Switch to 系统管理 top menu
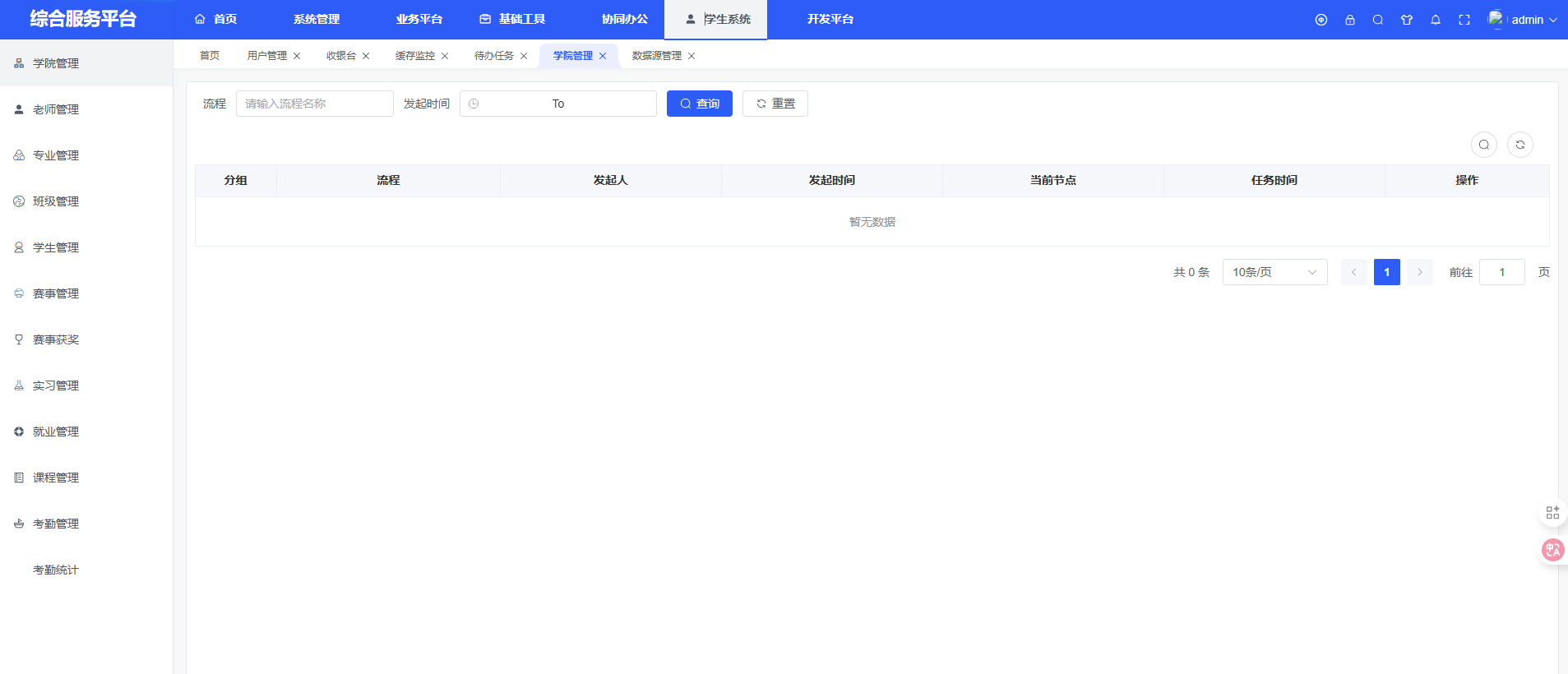Viewport: 1568px width, 674px height. click(317, 20)
